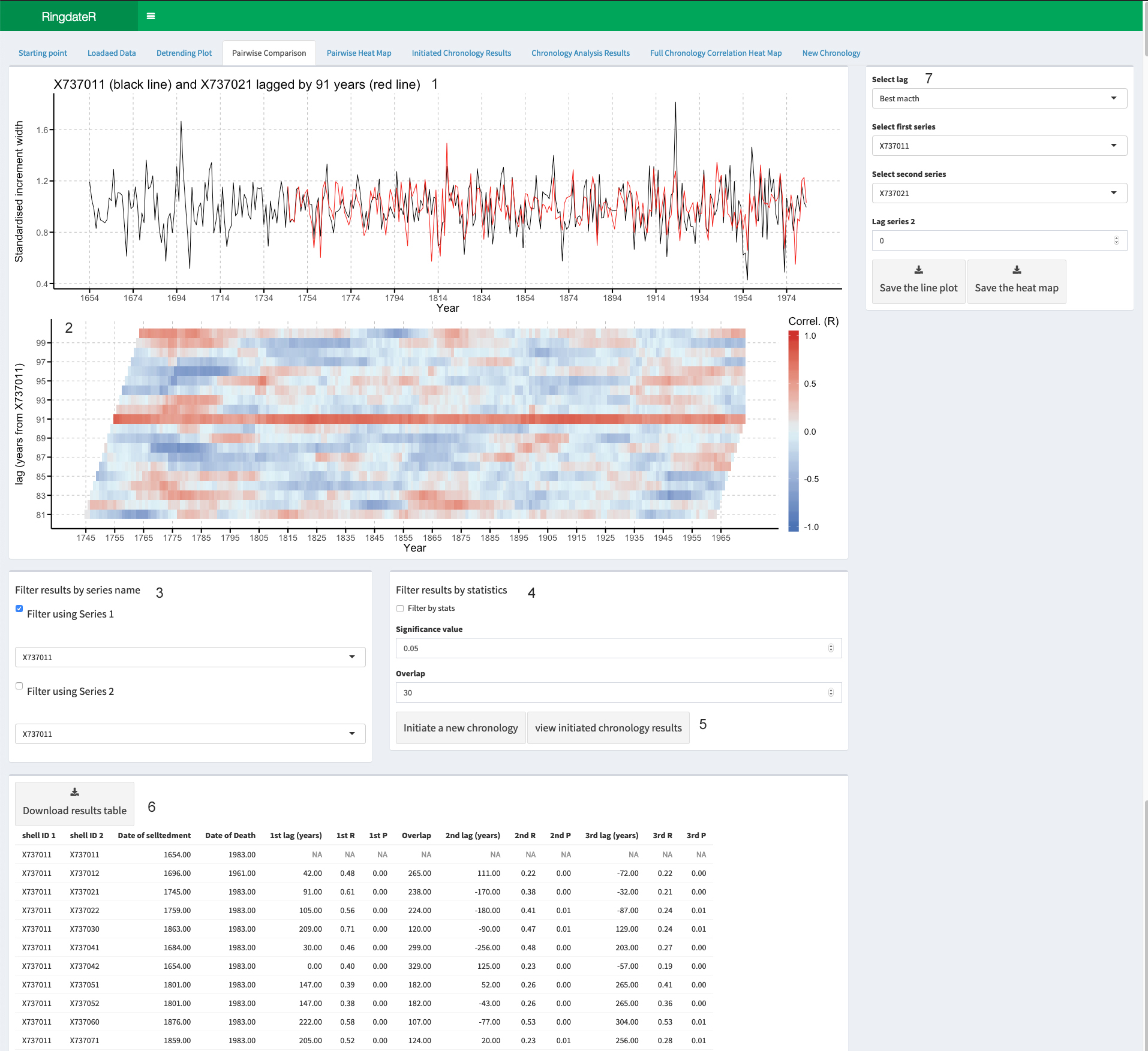Expand the Select first series dropdown

pyautogui.click(x=999, y=146)
